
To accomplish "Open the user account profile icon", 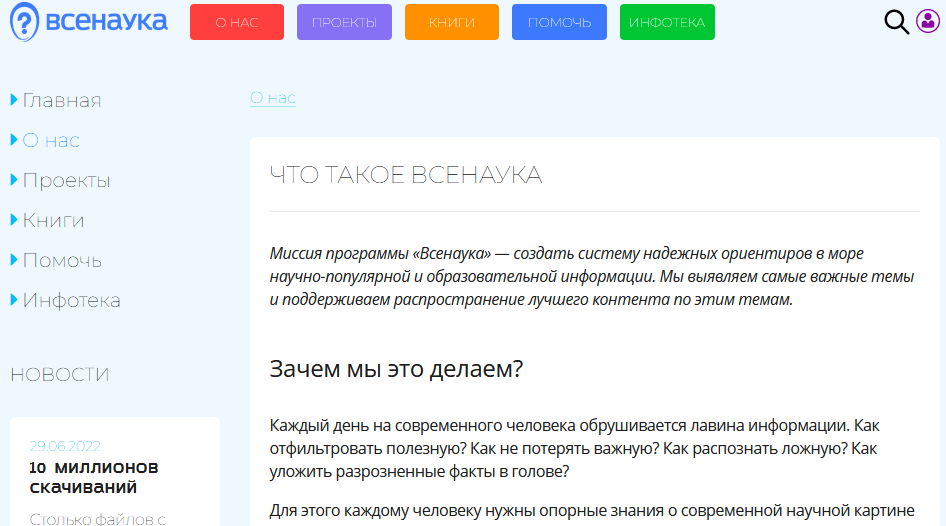I will (x=928, y=21).
